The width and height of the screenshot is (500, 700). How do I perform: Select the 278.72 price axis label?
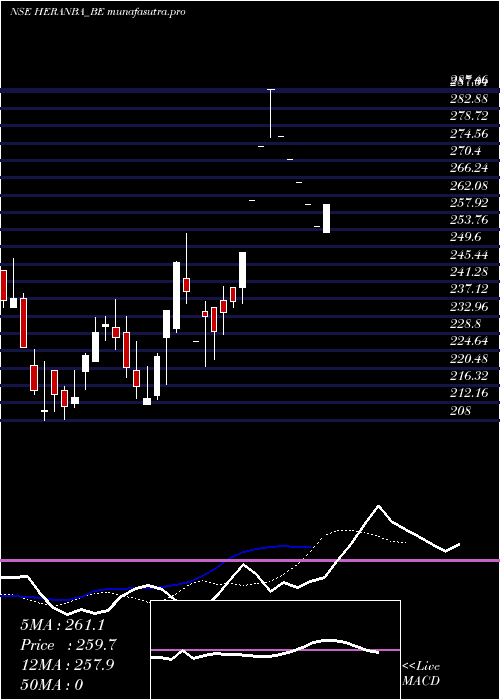[x=469, y=116]
